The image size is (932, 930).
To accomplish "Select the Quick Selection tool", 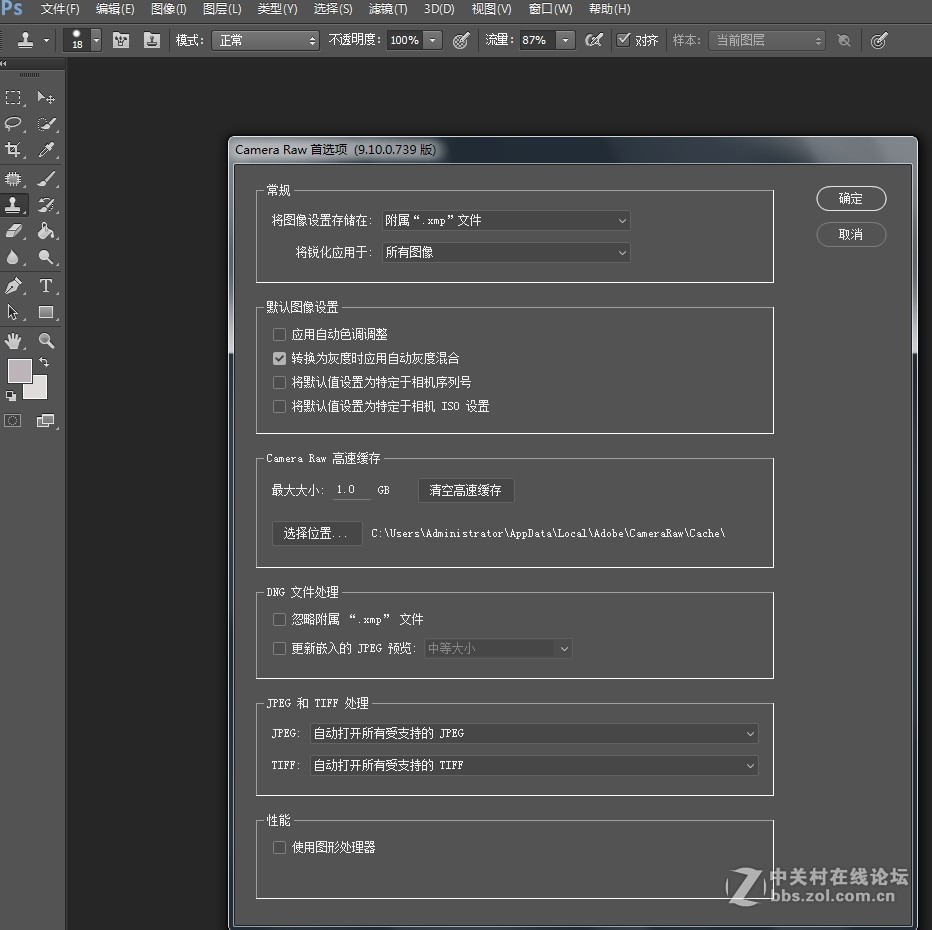I will 46,124.
